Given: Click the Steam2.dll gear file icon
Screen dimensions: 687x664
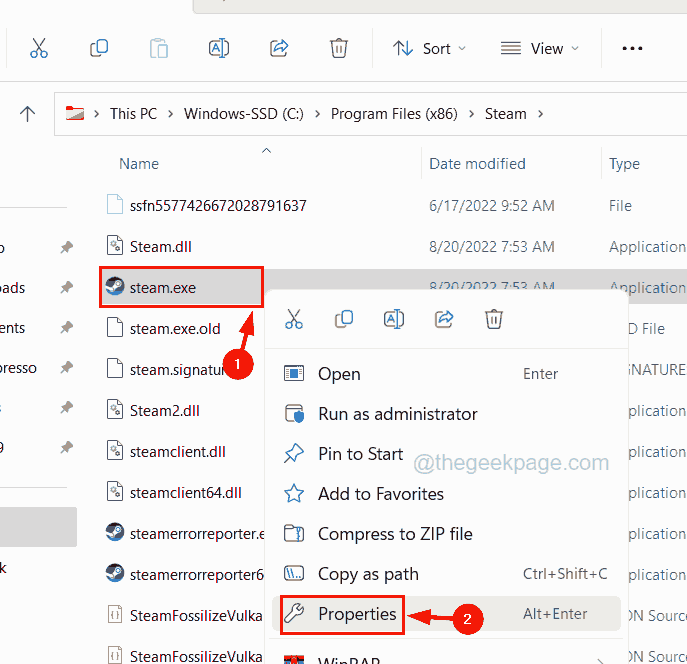Looking at the screenshot, I should pos(115,410).
